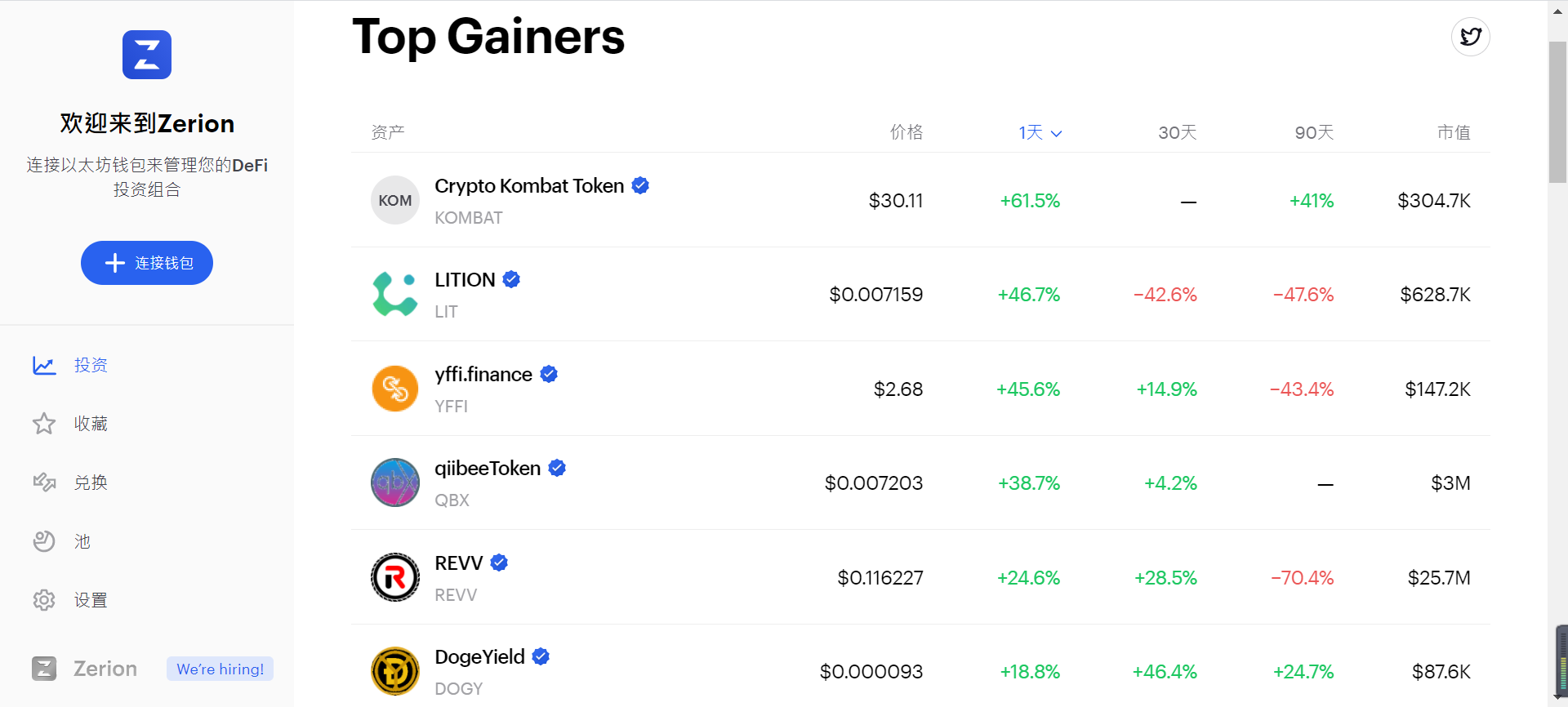The height and width of the screenshot is (707, 1568).
Task: Sort by 90天 column header
Action: pos(1313,132)
